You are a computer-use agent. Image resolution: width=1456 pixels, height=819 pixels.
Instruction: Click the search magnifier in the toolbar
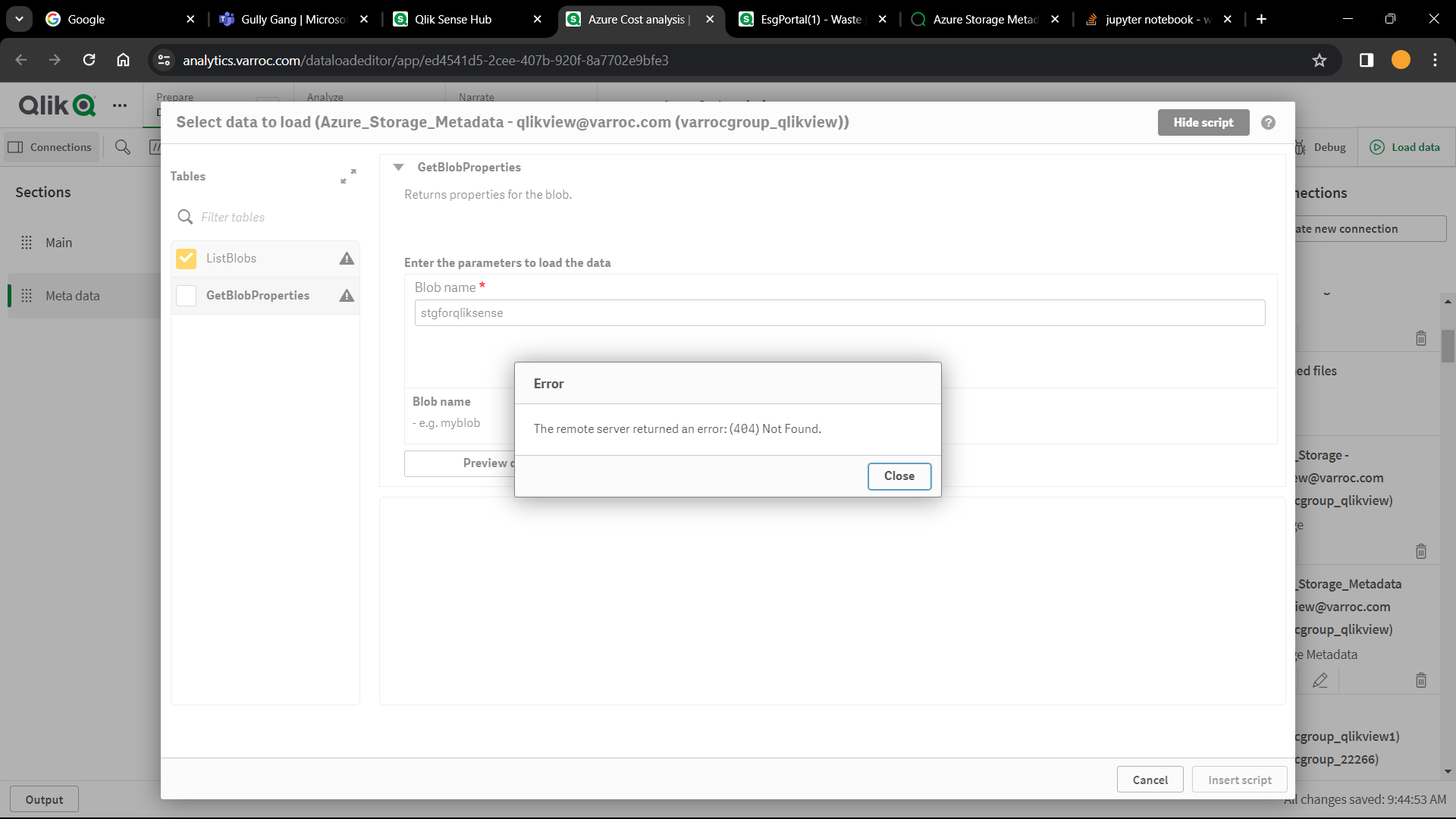(x=123, y=147)
